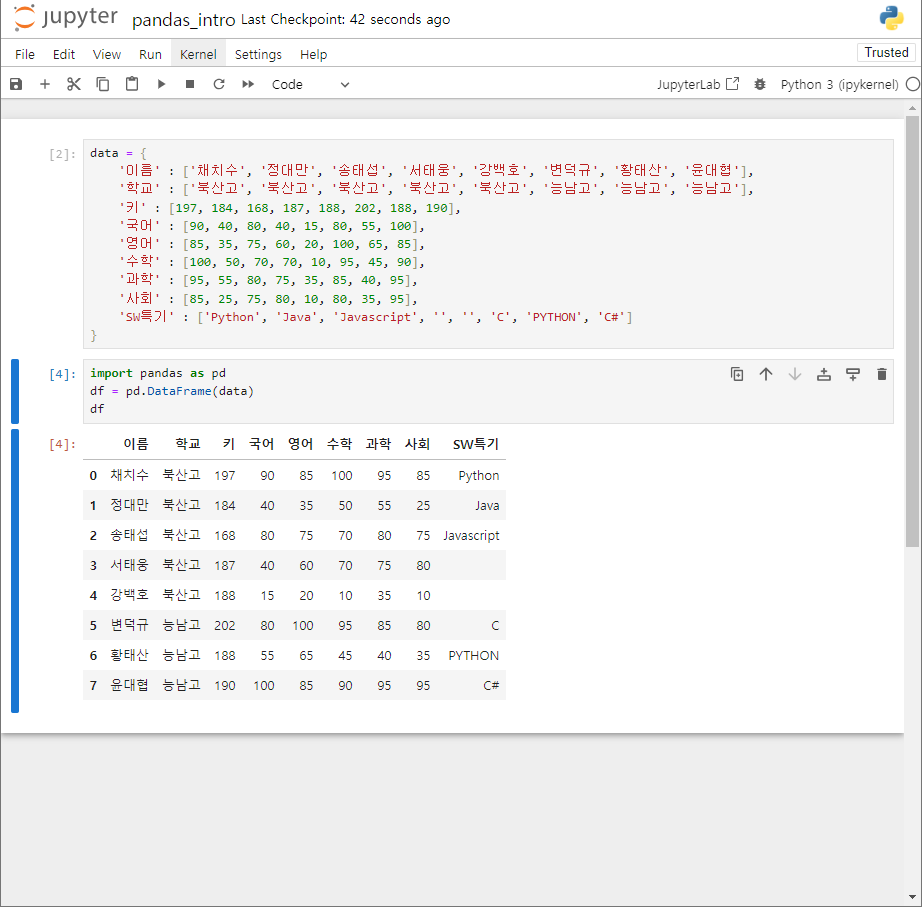
Task: Click the name 강백호 in row 4
Action: tap(129, 595)
